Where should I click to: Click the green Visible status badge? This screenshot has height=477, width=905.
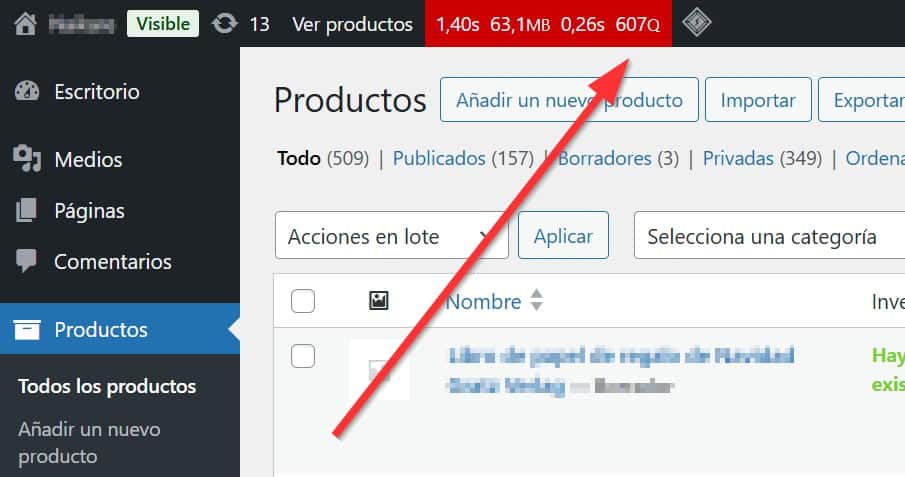pyautogui.click(x=163, y=24)
